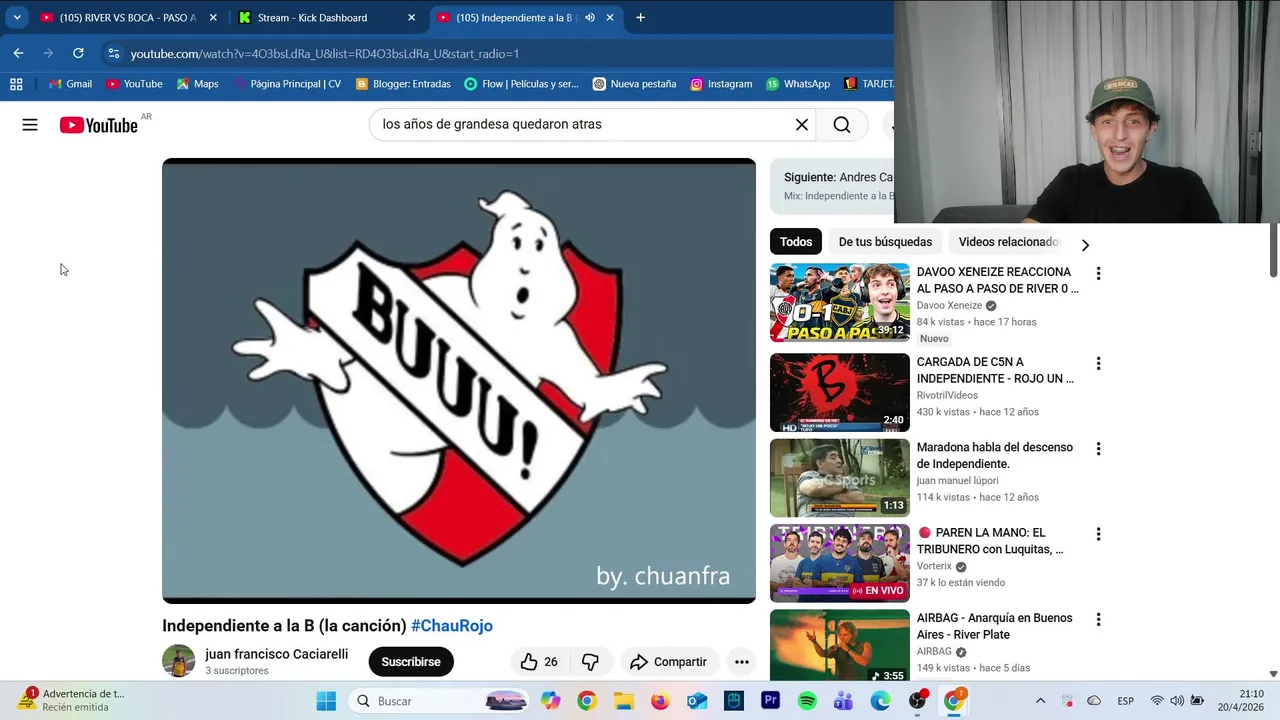This screenshot has width=1280, height=720.
Task: Click the browser address bar URL
Action: 325,54
